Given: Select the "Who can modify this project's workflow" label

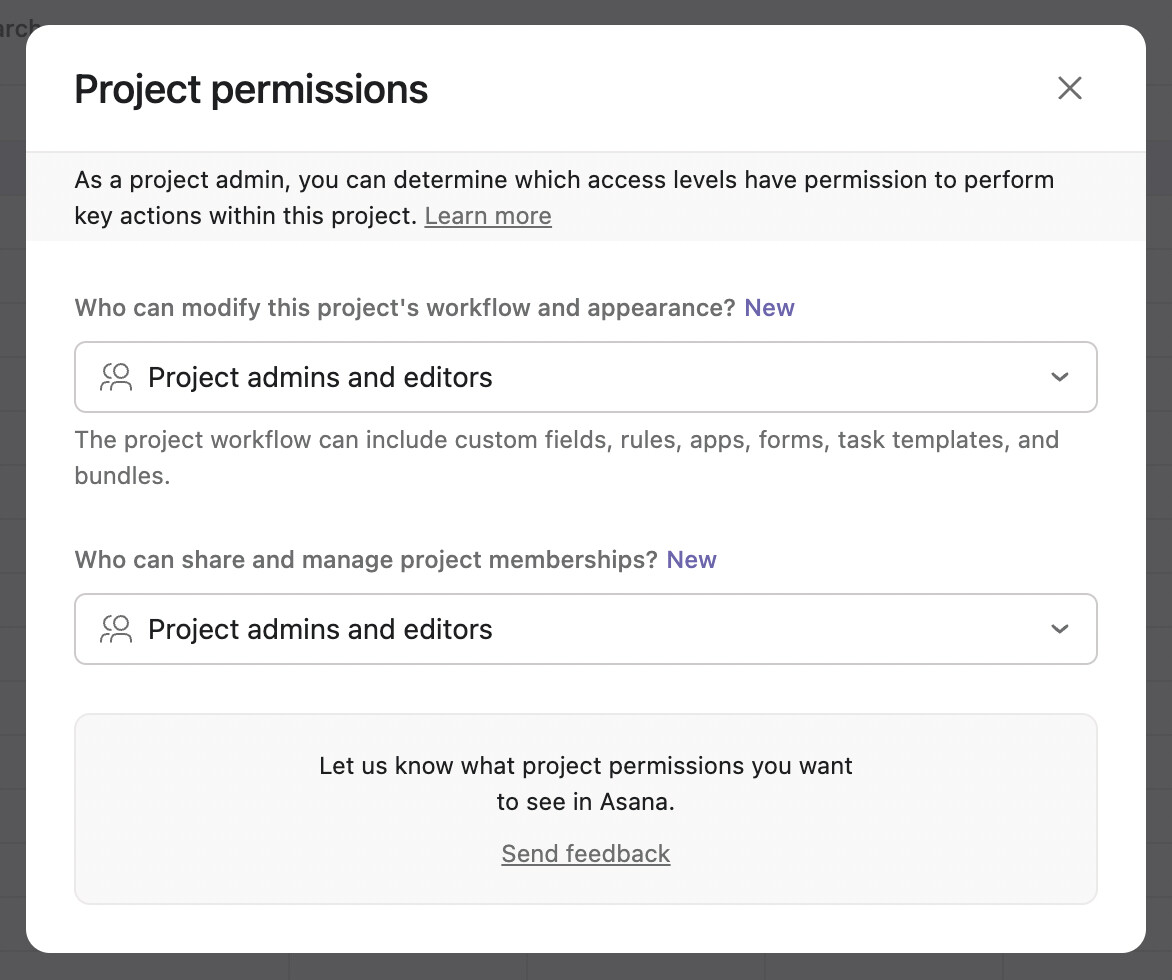Looking at the screenshot, I should point(405,308).
